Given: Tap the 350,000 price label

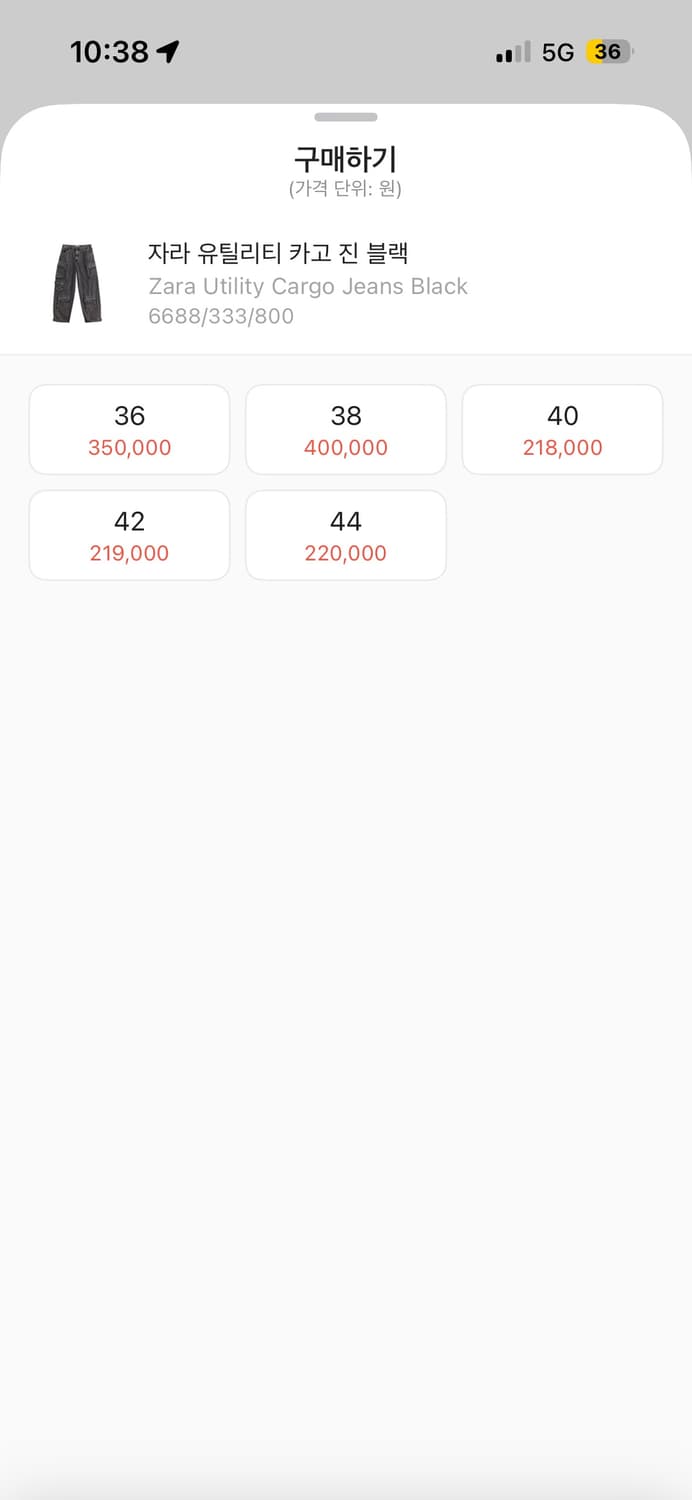Looking at the screenshot, I should click(130, 448).
